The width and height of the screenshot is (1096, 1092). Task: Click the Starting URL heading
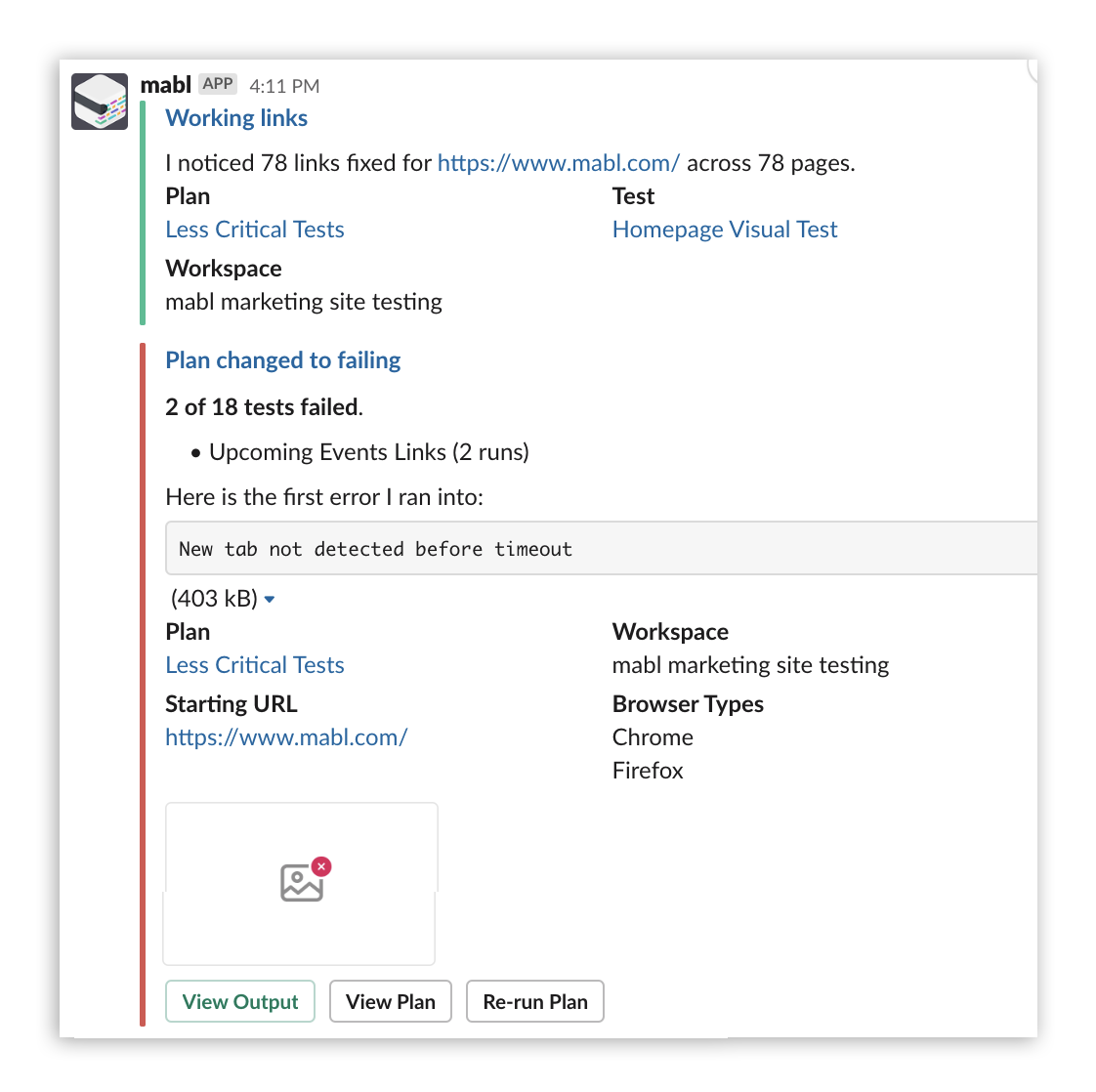pyautogui.click(x=231, y=704)
